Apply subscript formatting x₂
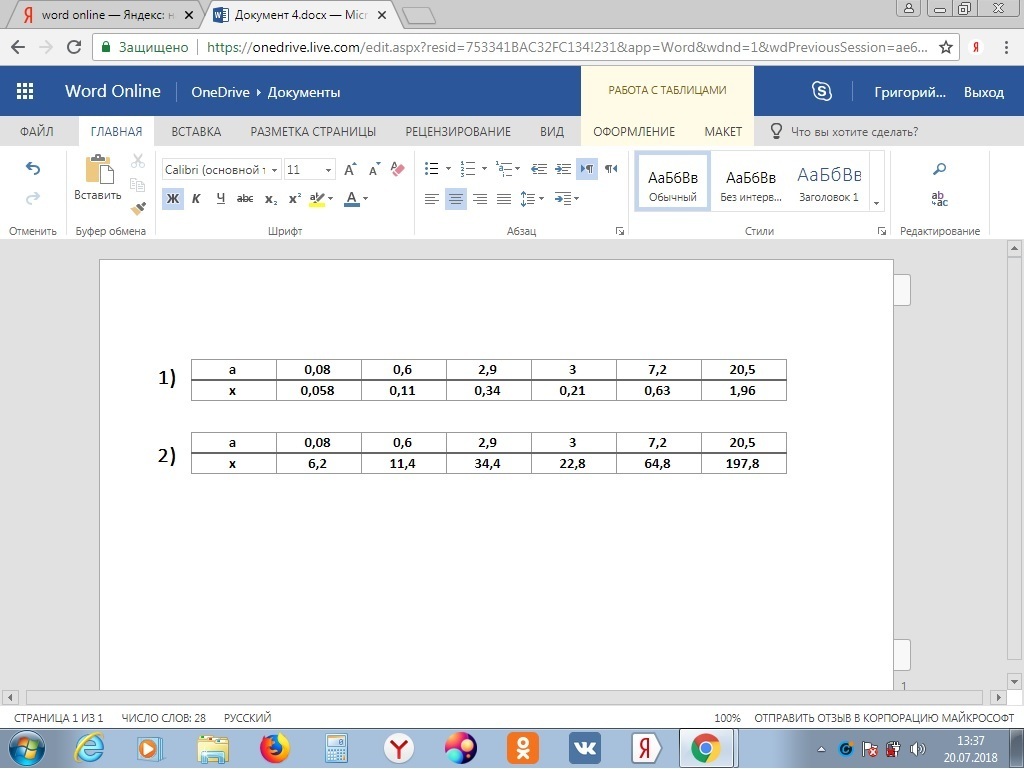Viewport: 1024px width, 769px height. (x=270, y=198)
